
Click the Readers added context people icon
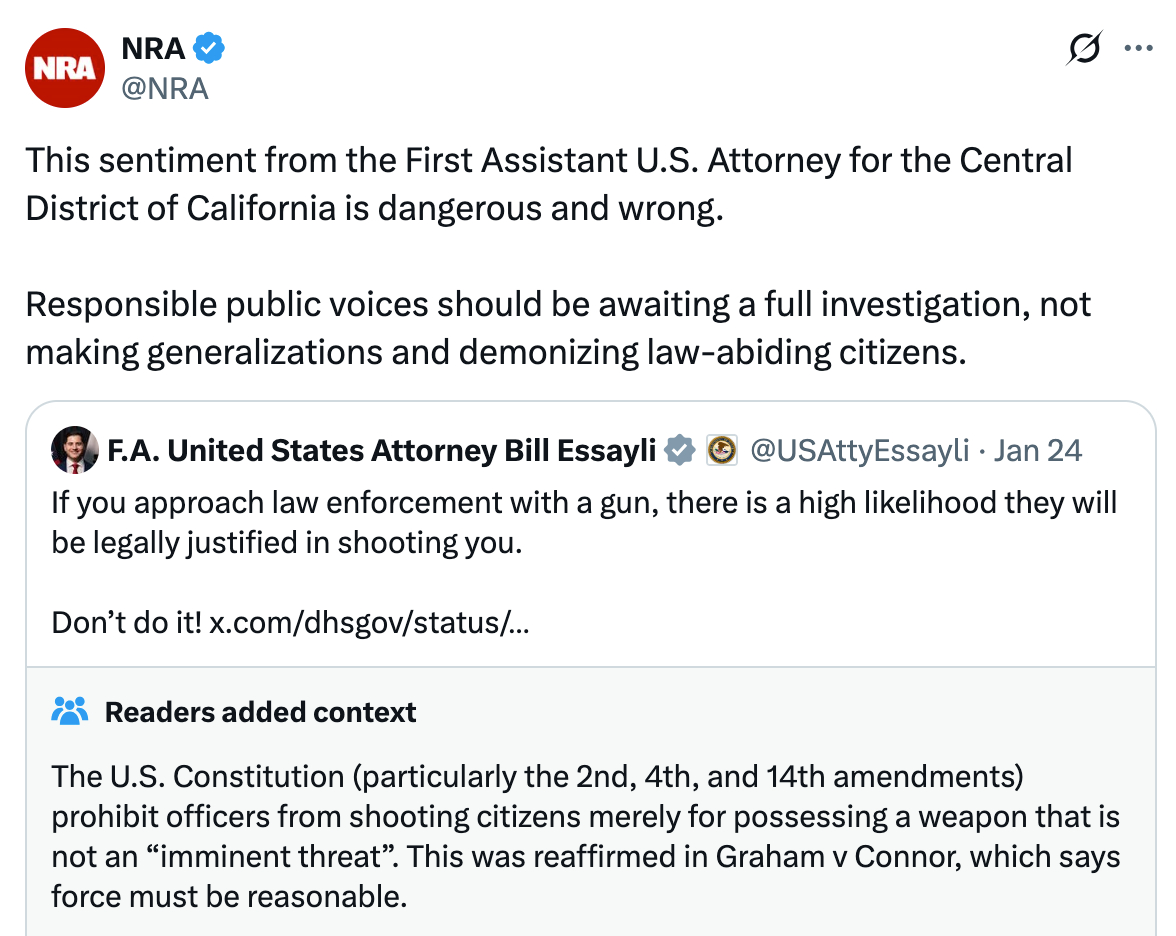(70, 712)
